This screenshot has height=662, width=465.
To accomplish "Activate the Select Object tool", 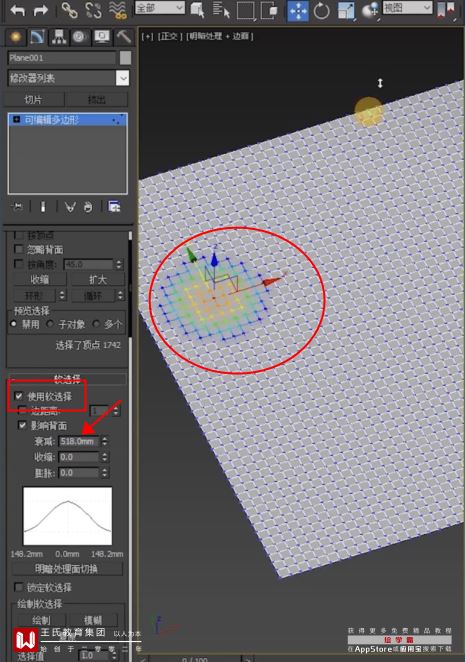I will pos(197,10).
